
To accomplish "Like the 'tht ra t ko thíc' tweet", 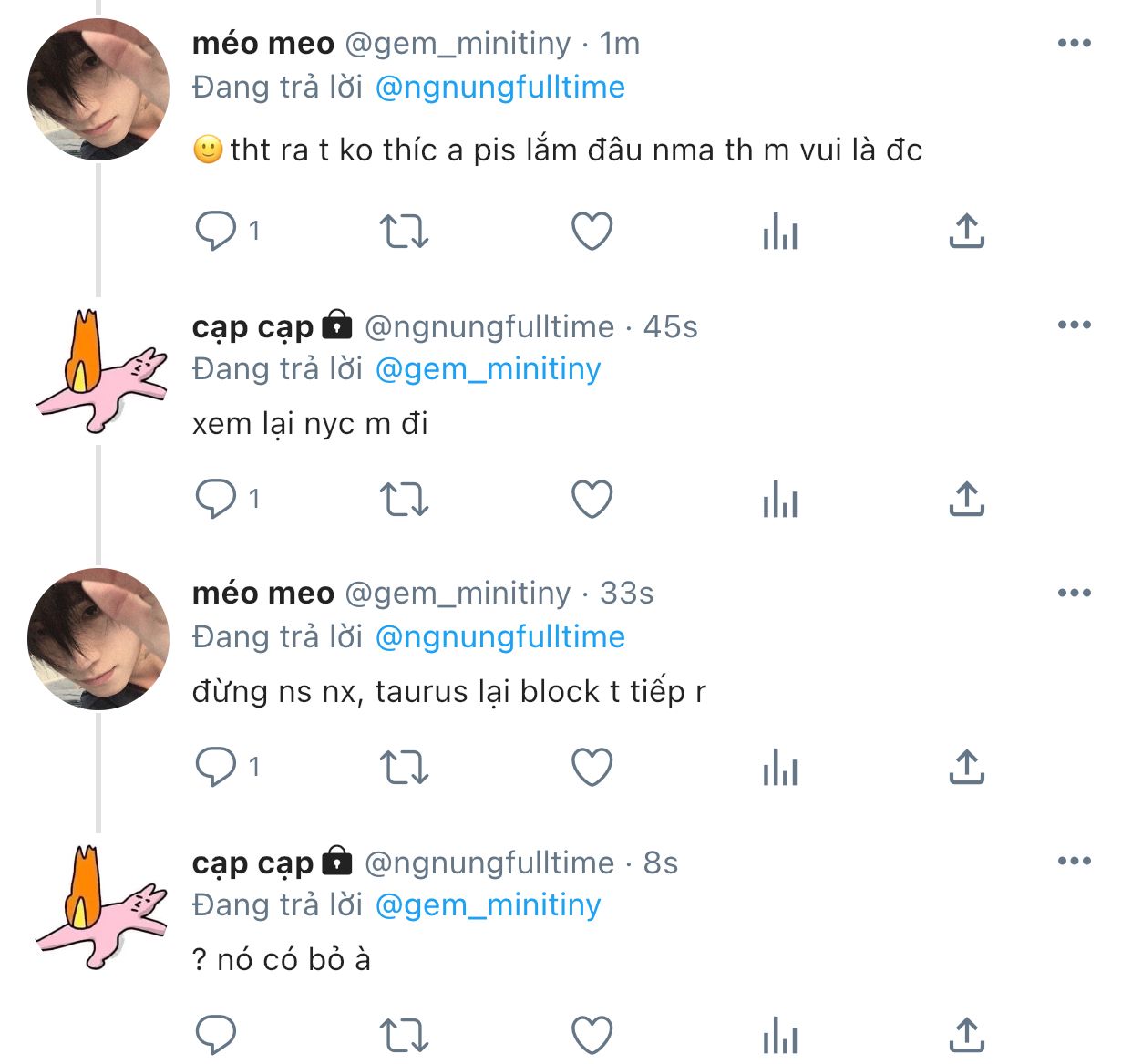I will [592, 231].
